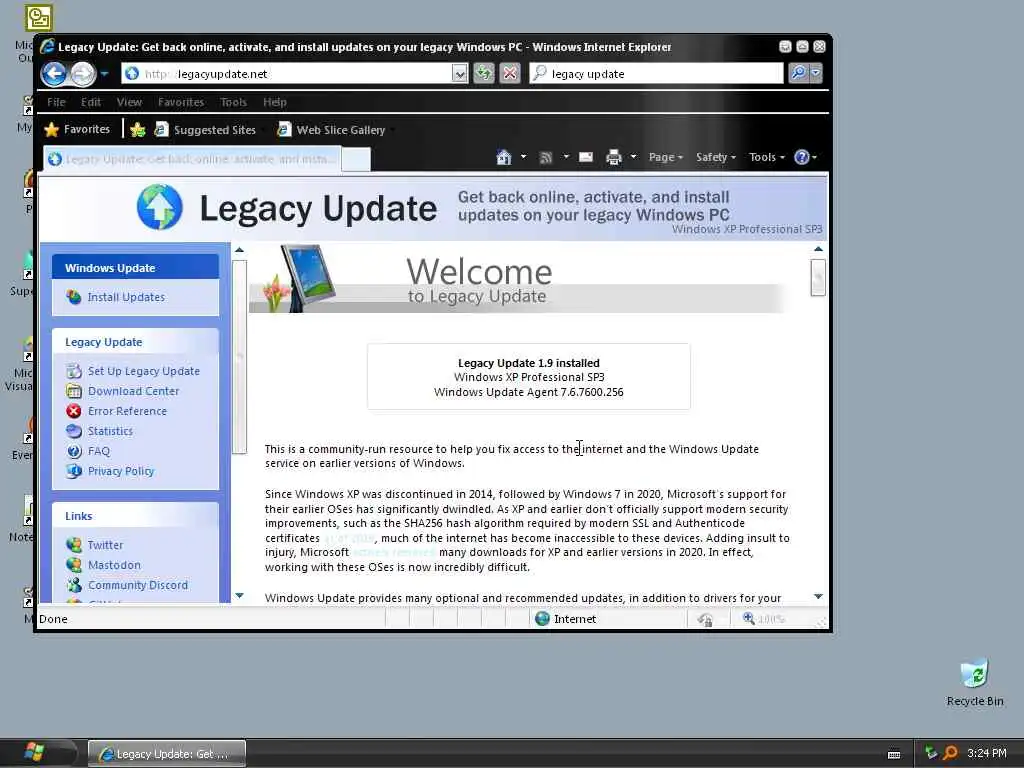Viewport: 1024px width, 768px height.
Task: Click the FAQ question mark icon
Action: (74, 451)
